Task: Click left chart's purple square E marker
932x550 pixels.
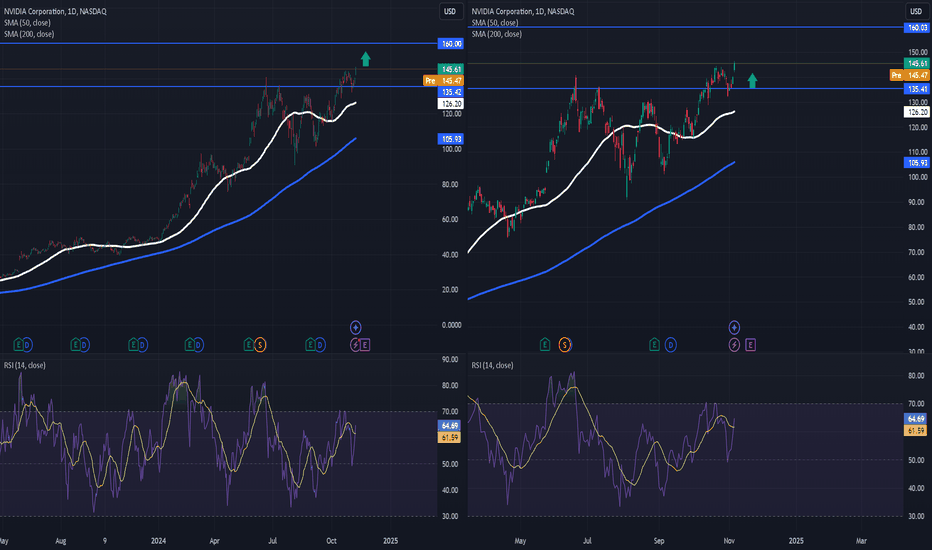Action: [x=365, y=345]
